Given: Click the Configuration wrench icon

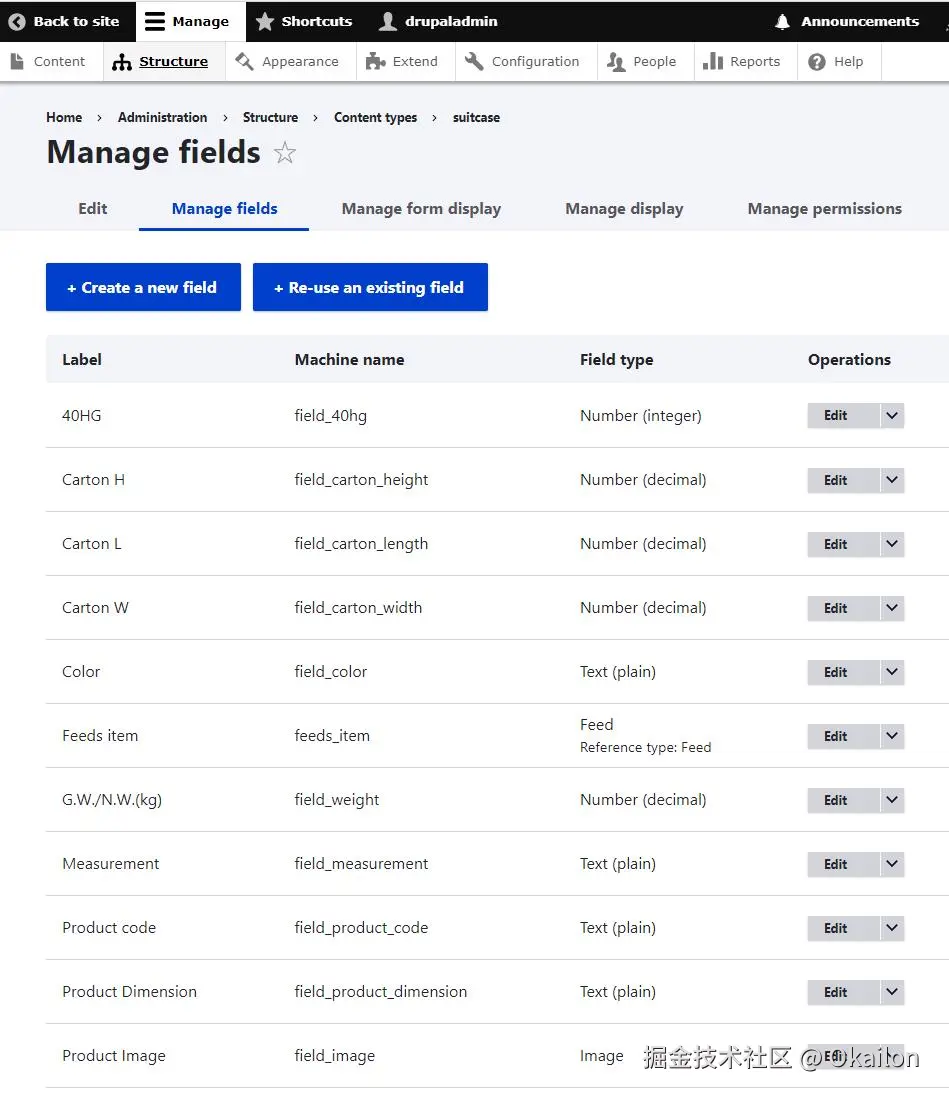Looking at the screenshot, I should 474,62.
